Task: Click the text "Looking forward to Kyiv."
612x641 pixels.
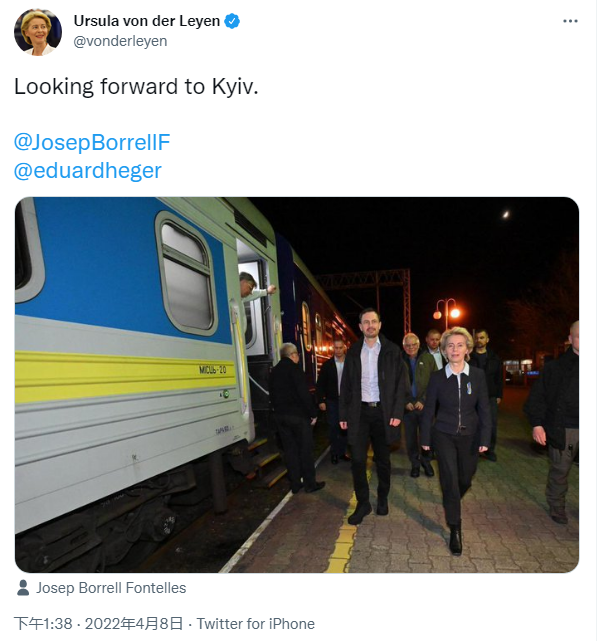Action: click(136, 87)
